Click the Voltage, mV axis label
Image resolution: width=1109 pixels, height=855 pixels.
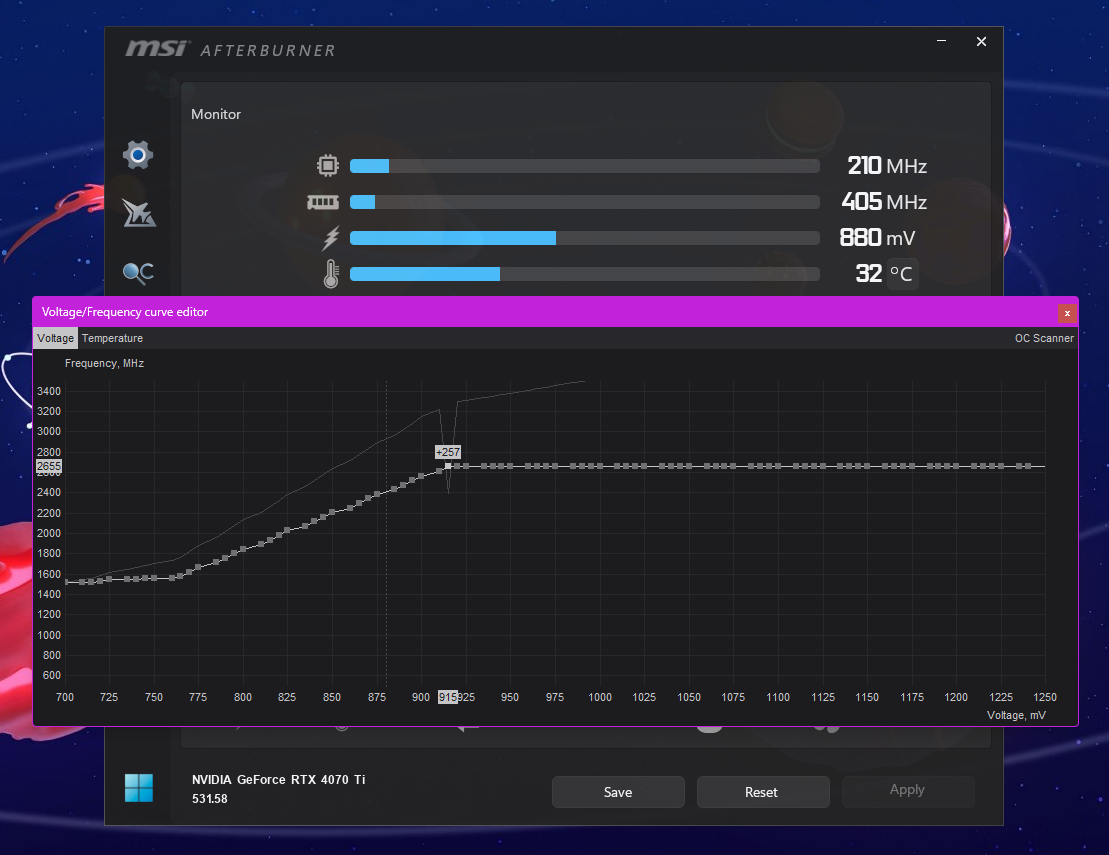(x=1016, y=716)
